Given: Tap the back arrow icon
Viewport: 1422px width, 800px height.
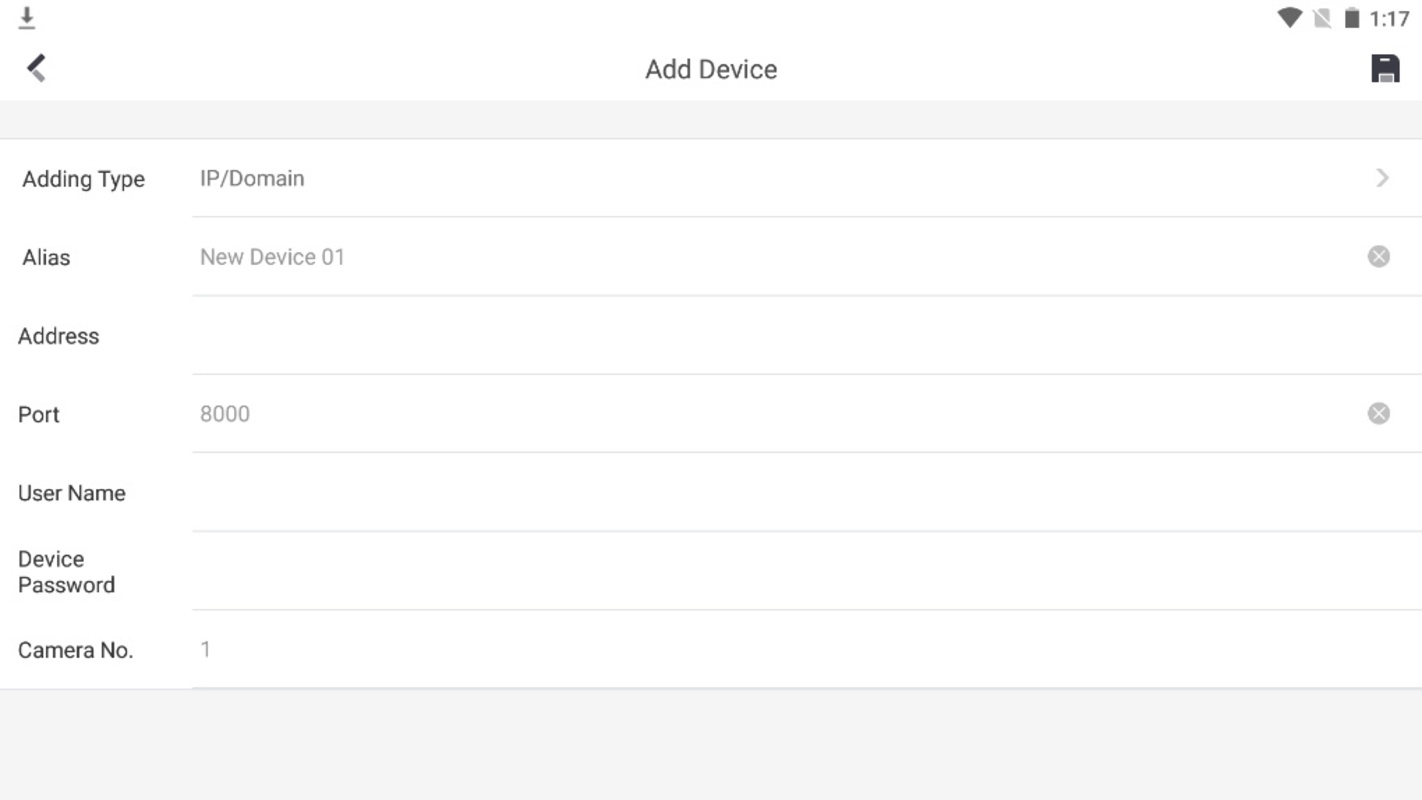Looking at the screenshot, I should [36, 68].
